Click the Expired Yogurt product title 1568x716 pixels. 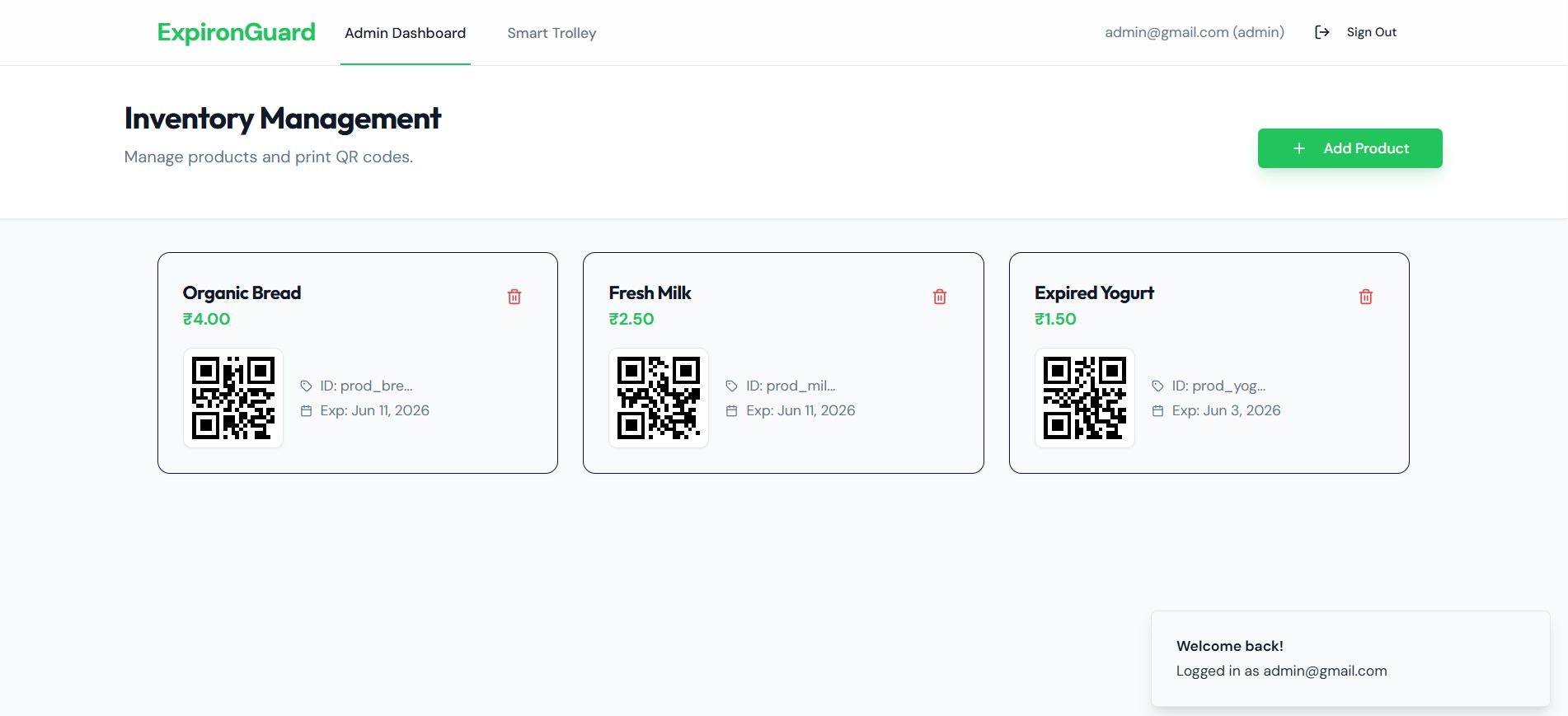point(1094,293)
